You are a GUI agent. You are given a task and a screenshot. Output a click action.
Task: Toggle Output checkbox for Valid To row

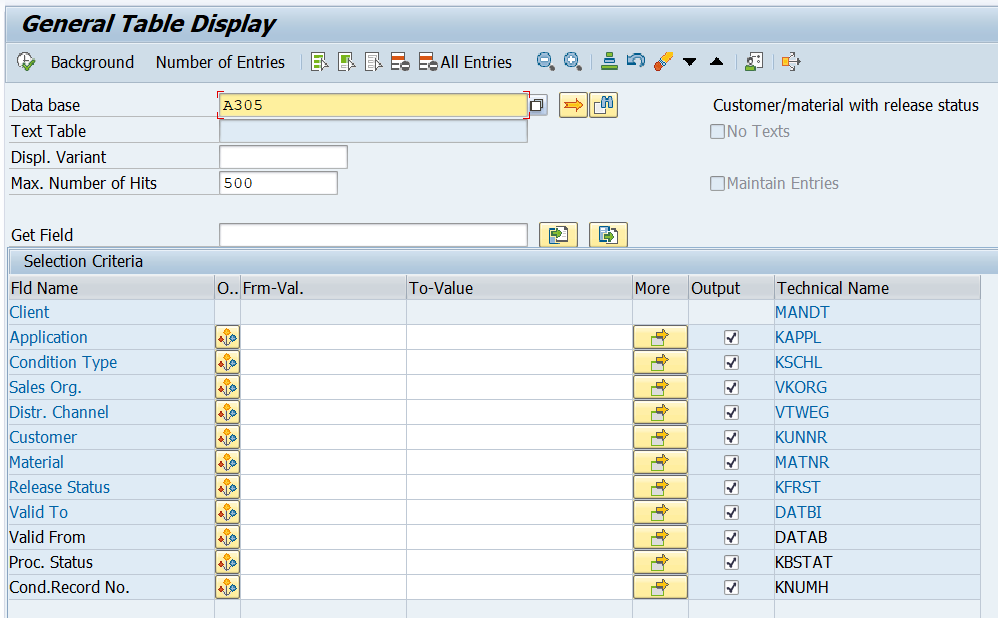(x=731, y=512)
